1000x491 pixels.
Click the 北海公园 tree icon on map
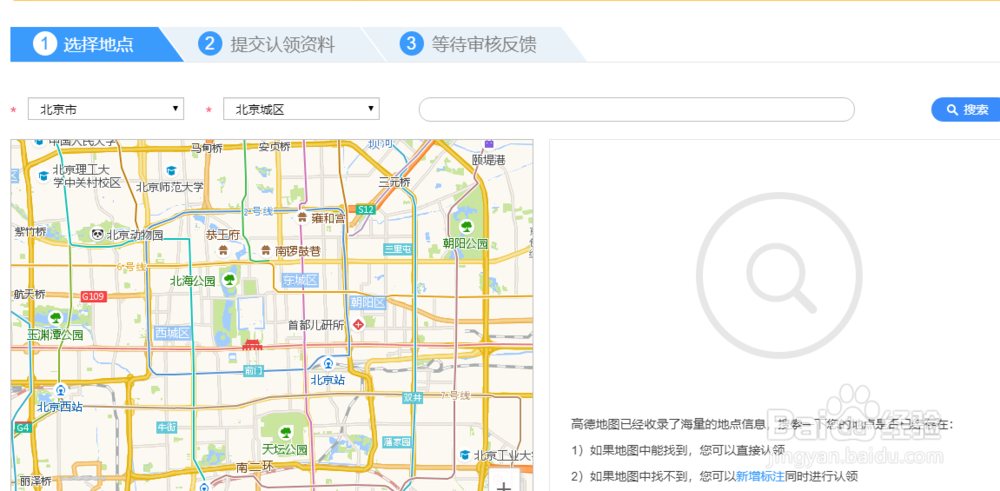tap(230, 280)
